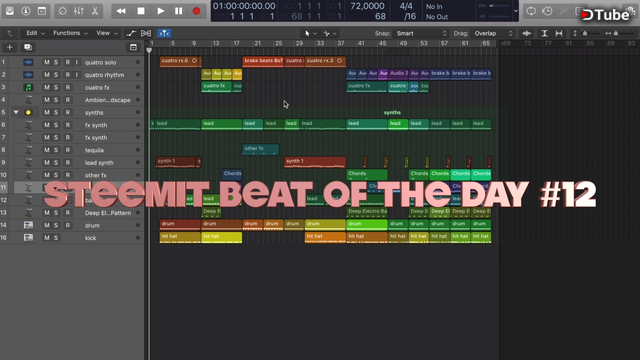This screenshot has height=360, width=640.
Task: Toggle the Automation view icon
Action: pos(131,33)
